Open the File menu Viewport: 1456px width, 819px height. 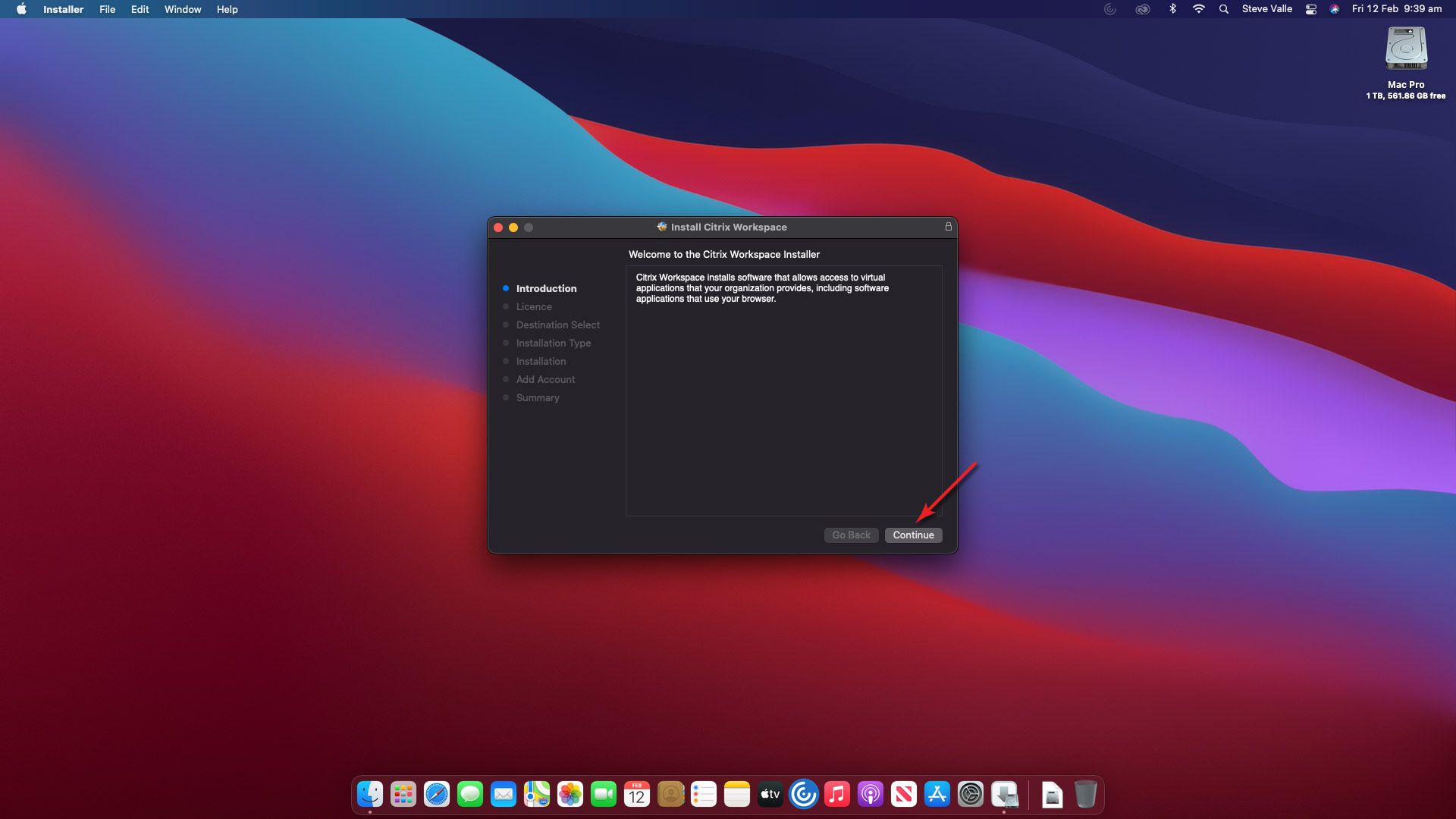[107, 9]
